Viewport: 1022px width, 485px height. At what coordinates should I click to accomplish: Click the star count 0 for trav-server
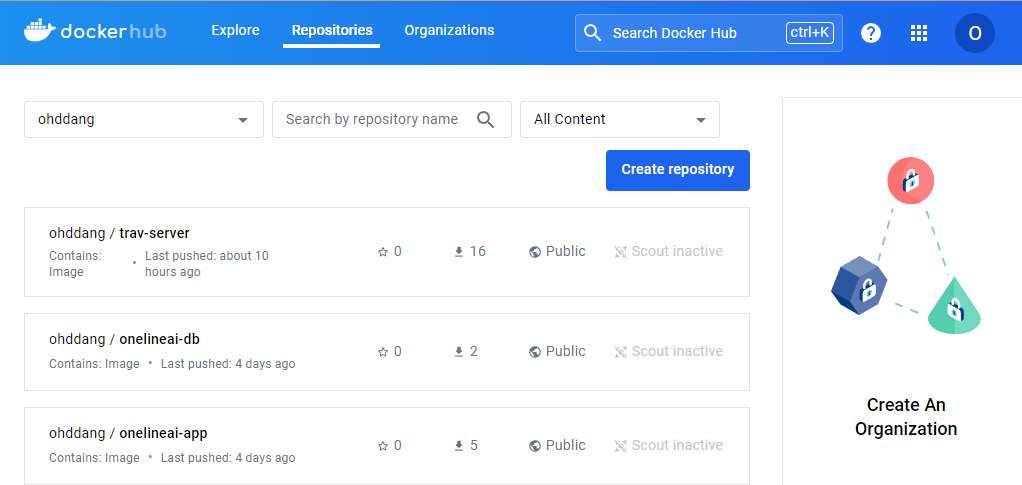(398, 252)
